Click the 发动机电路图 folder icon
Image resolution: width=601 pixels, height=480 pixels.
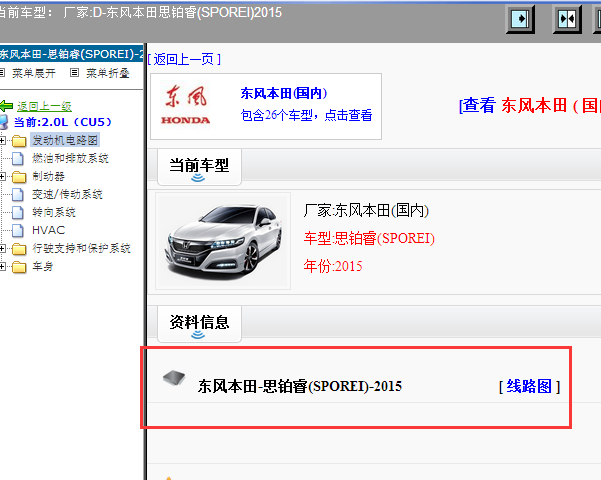coord(19,141)
